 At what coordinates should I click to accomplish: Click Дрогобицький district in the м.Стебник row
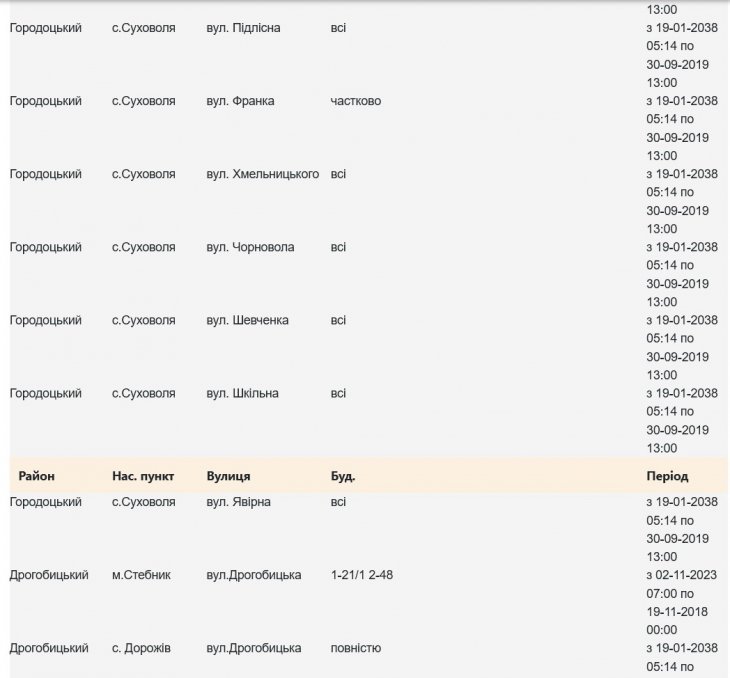point(49,575)
